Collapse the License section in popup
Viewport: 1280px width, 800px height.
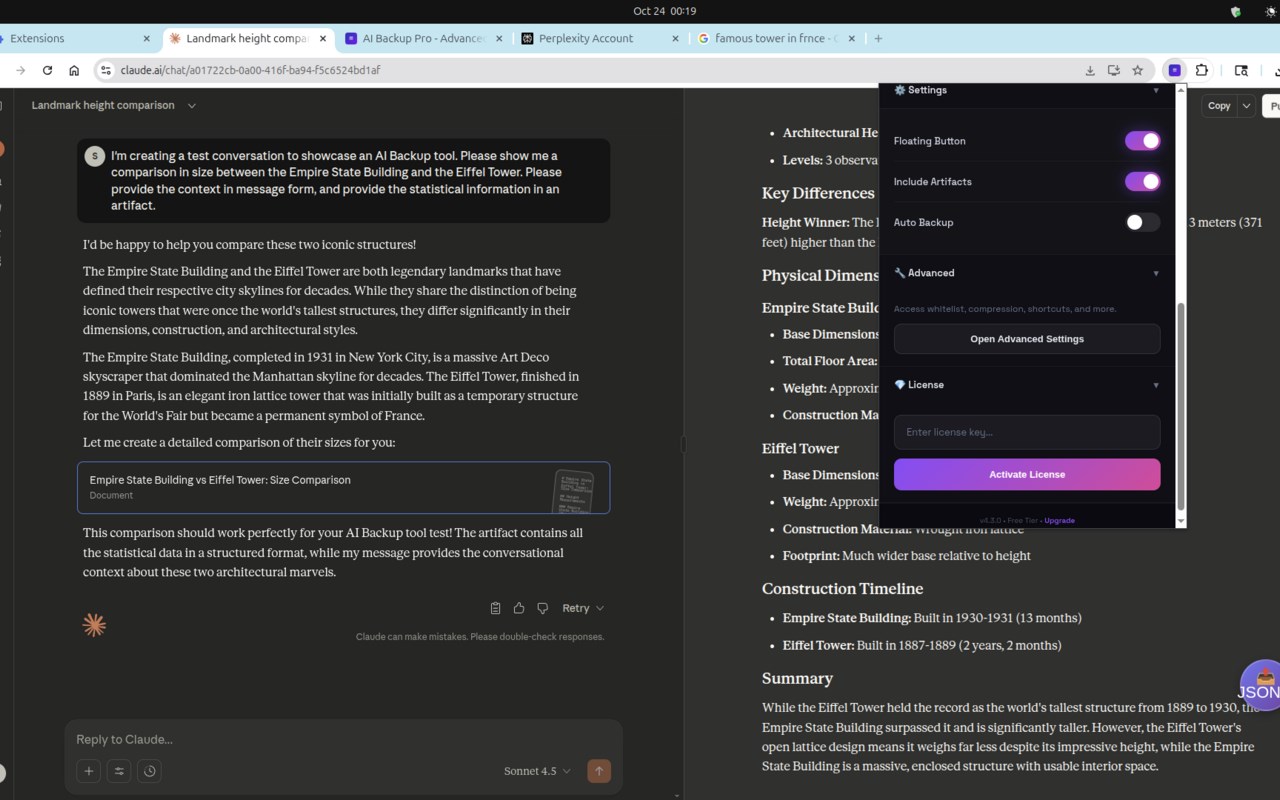click(1156, 385)
